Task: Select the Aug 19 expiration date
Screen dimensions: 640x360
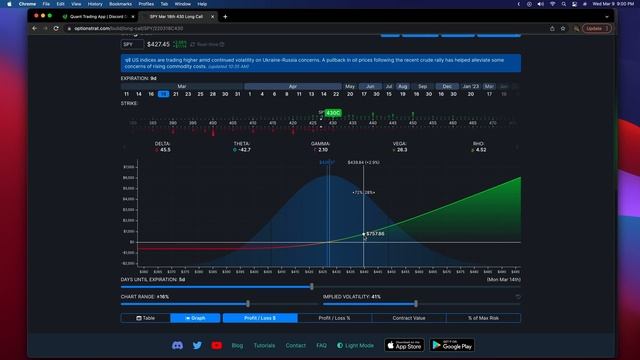Action: (402, 94)
